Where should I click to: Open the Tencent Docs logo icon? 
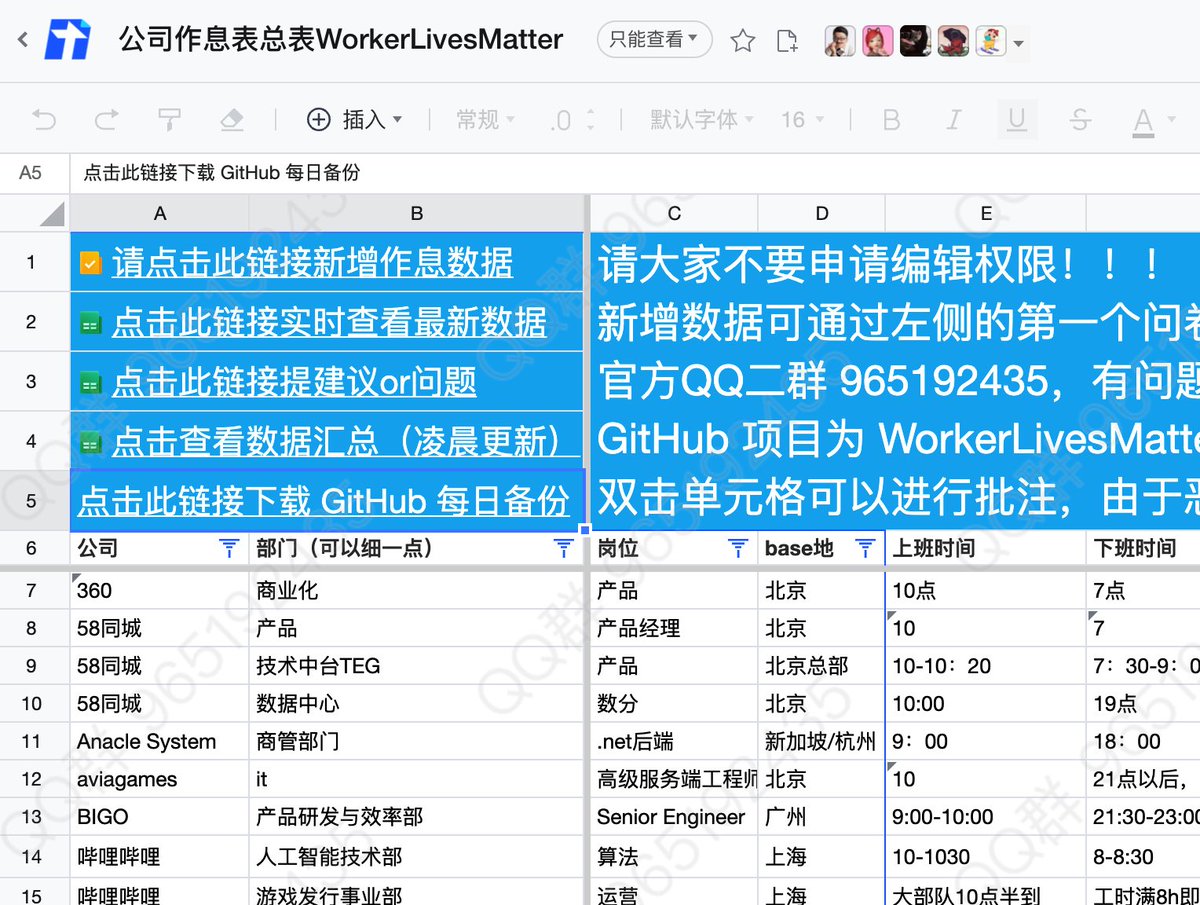pyautogui.click(x=67, y=40)
